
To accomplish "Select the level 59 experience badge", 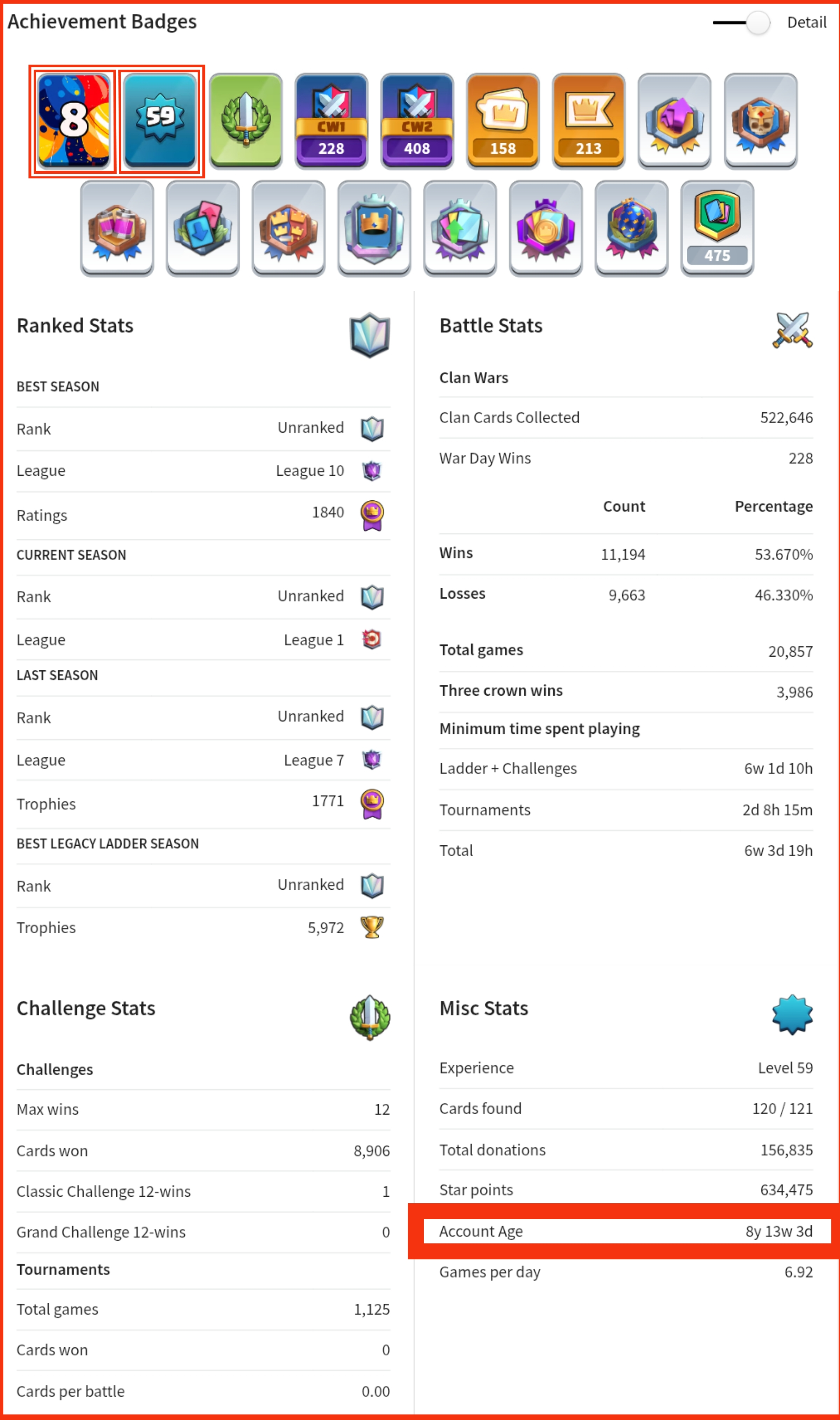I will pos(161,121).
